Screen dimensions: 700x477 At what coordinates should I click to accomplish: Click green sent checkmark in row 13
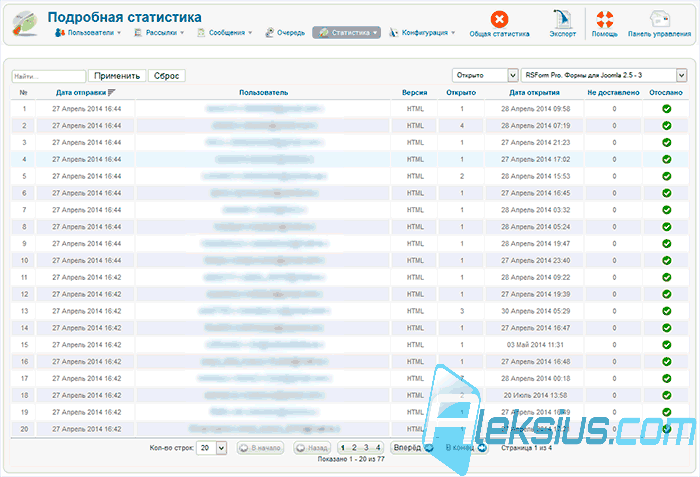667,311
